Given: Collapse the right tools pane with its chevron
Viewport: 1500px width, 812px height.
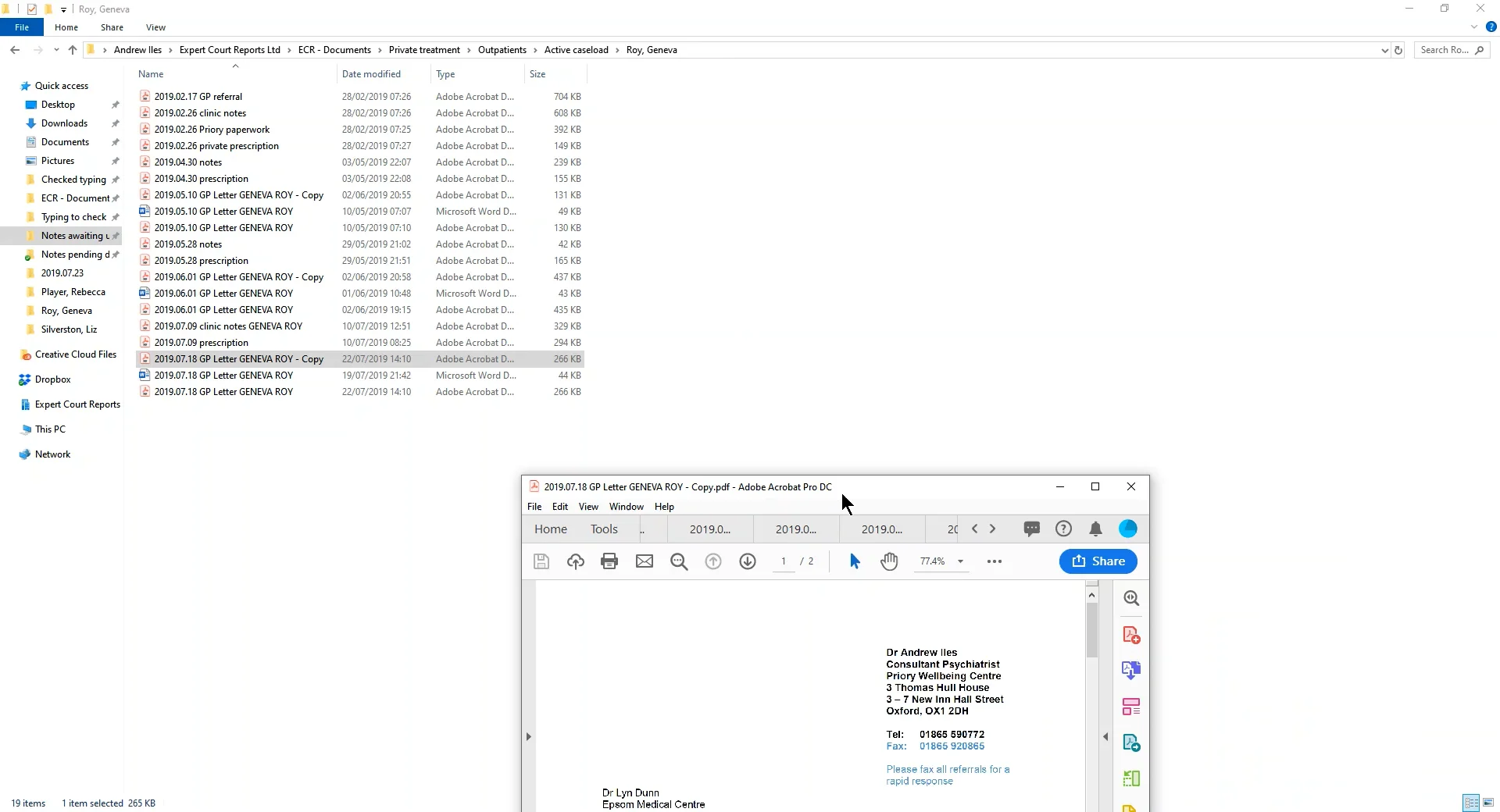Looking at the screenshot, I should point(1105,736).
